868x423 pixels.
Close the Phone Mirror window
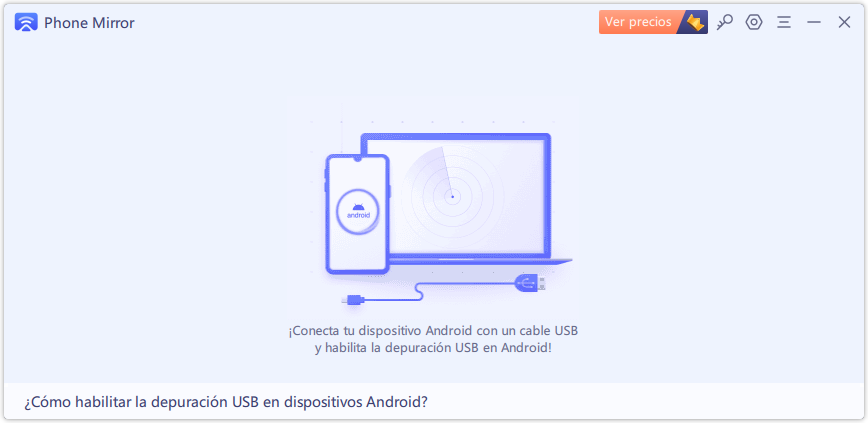tap(844, 22)
